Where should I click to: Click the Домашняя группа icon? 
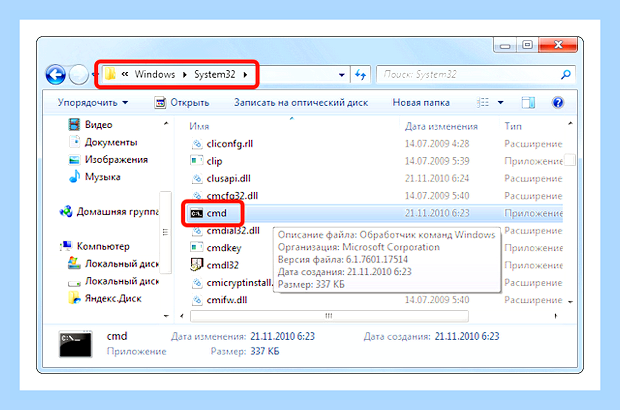[66, 212]
